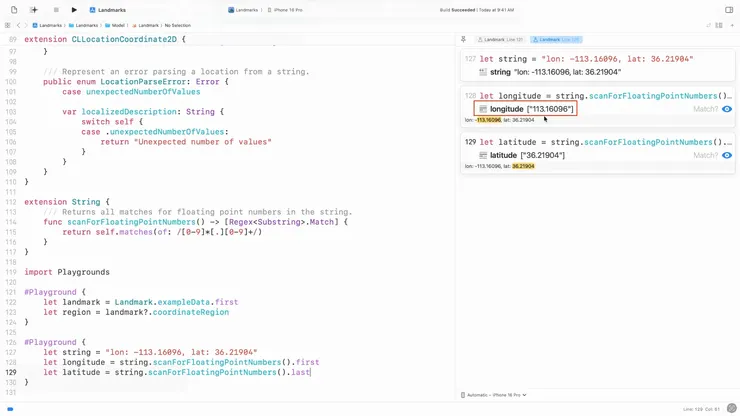Toggle the right inspector panel icon
Screen dimensions: 740x416
[728, 10]
